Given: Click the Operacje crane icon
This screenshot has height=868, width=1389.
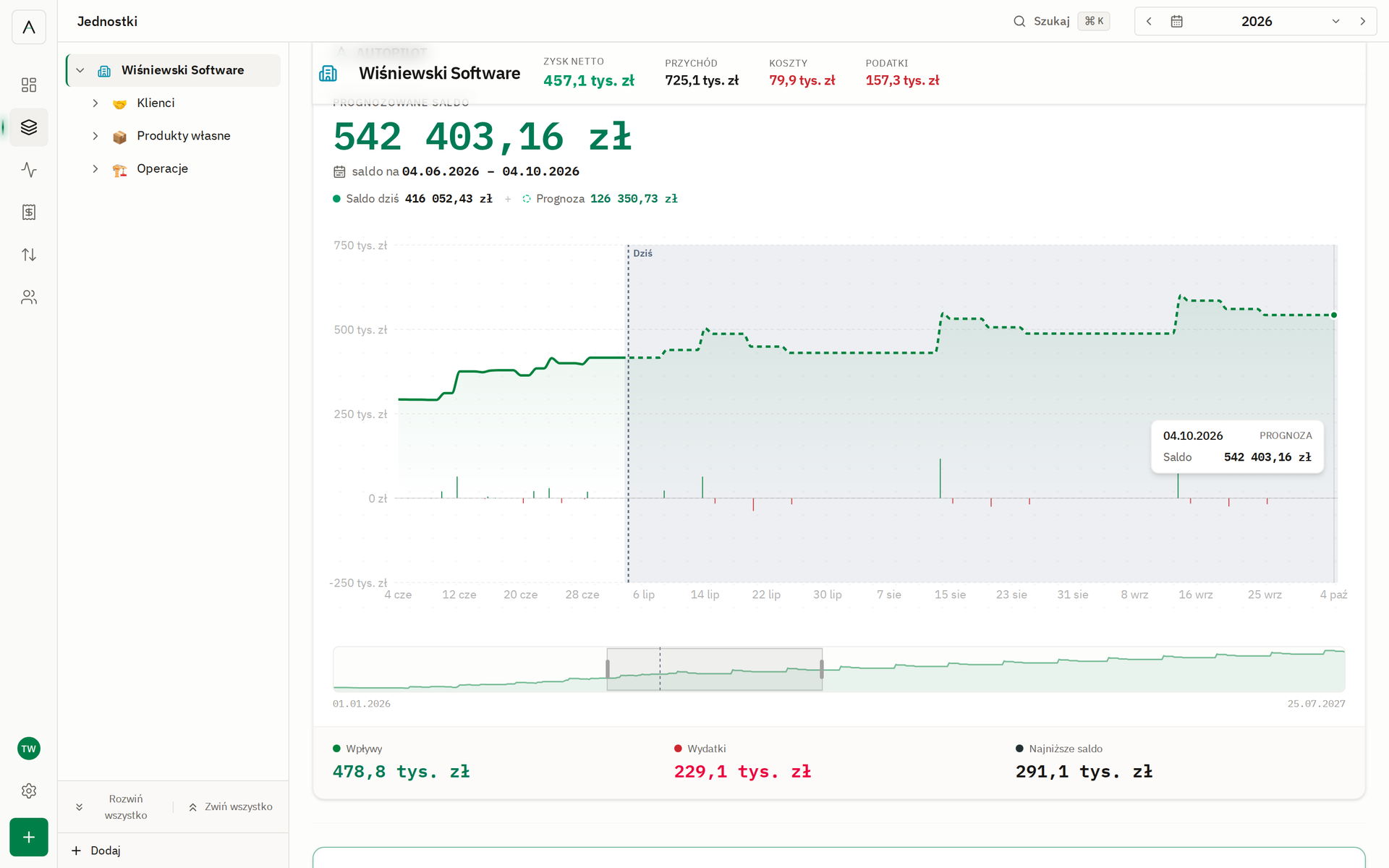Looking at the screenshot, I should 120,169.
